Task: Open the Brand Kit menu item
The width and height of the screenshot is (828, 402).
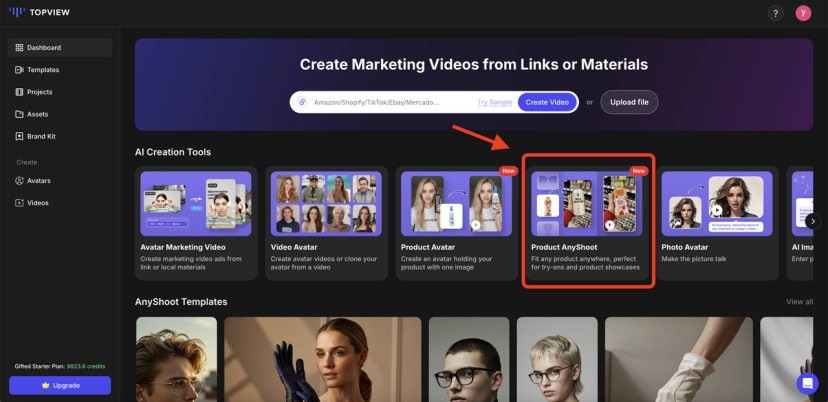Action: tap(60, 136)
